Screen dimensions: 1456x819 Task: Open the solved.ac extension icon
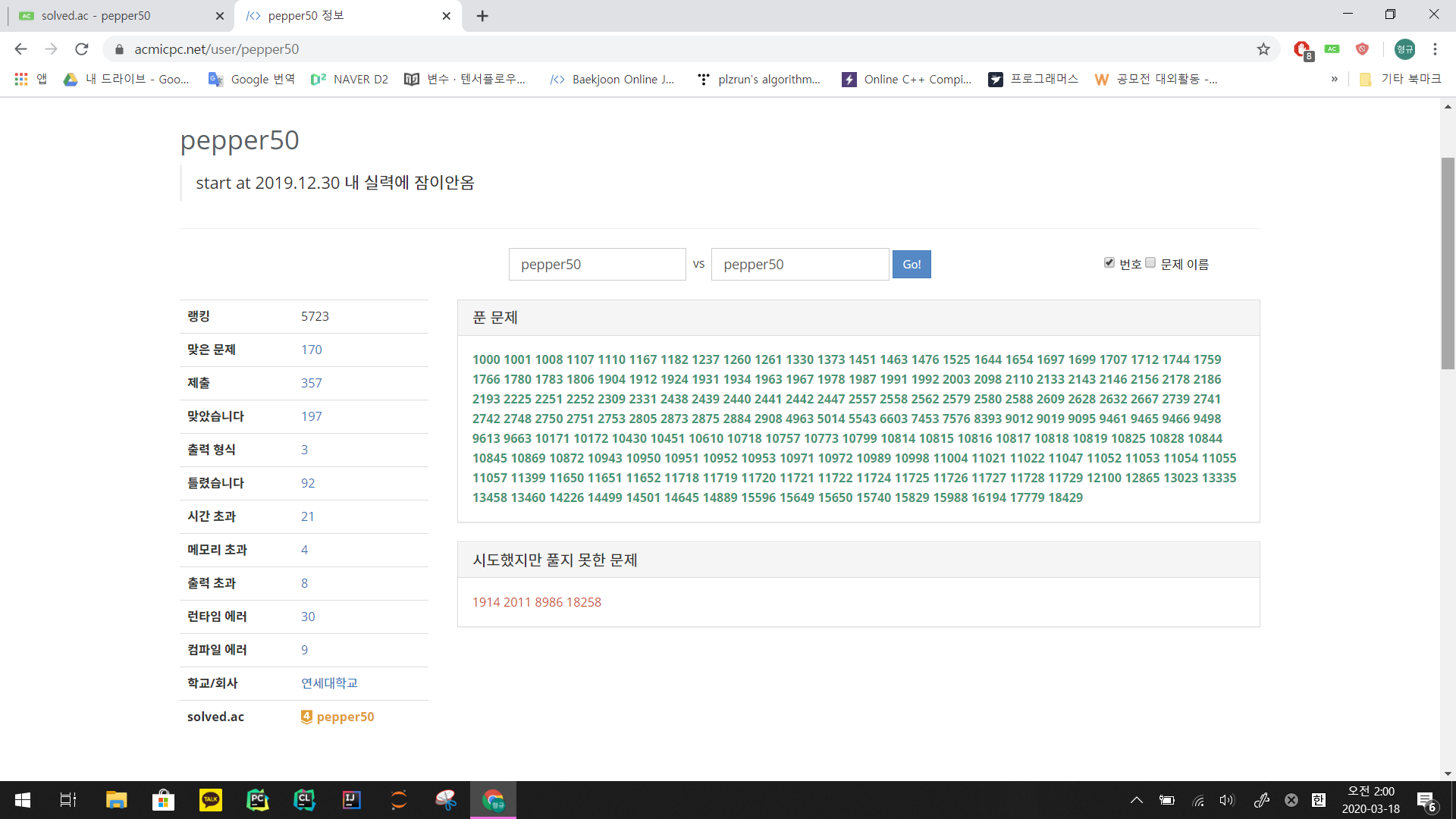coord(1332,49)
